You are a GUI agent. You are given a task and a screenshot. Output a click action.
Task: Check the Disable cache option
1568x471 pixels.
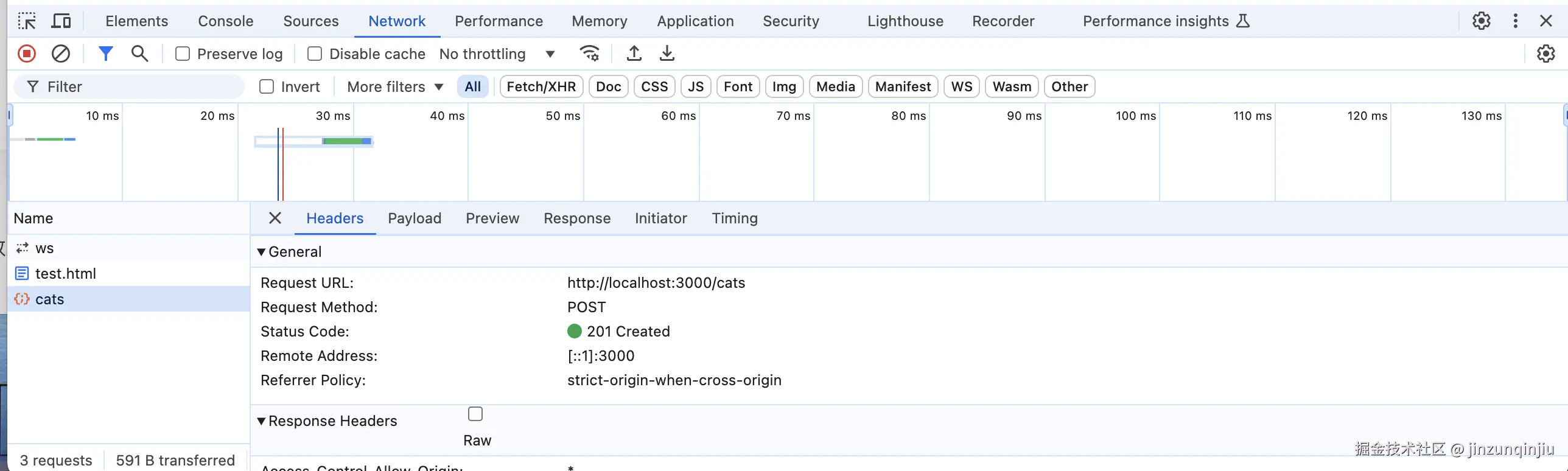click(x=315, y=54)
